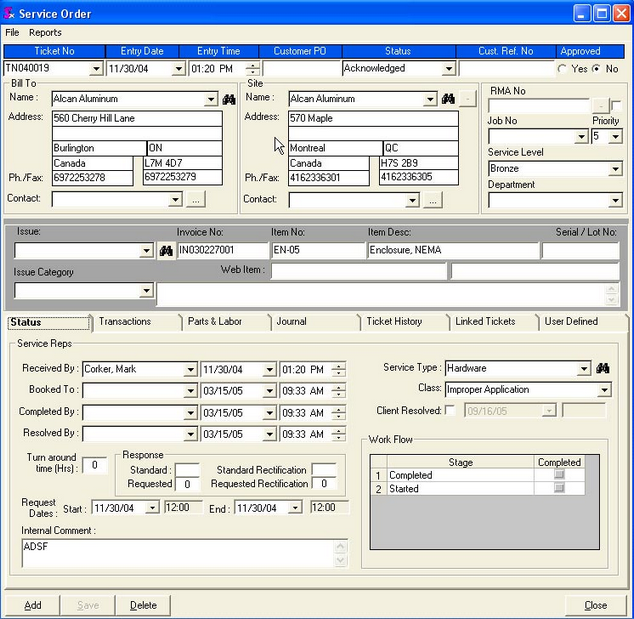634x619 pixels.
Task: Click binoculars lookup icon next to Issue
Action: click(166, 251)
